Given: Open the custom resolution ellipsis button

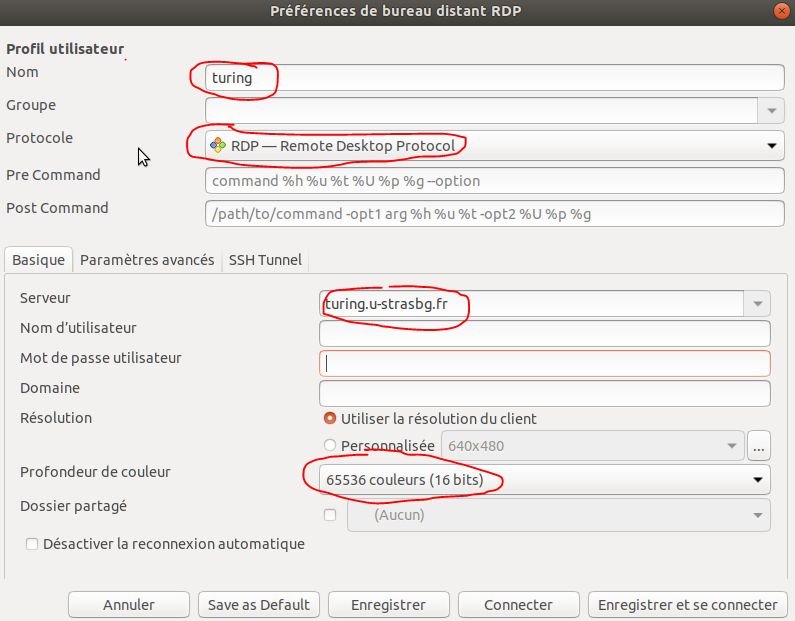Looking at the screenshot, I should pyautogui.click(x=759, y=446).
